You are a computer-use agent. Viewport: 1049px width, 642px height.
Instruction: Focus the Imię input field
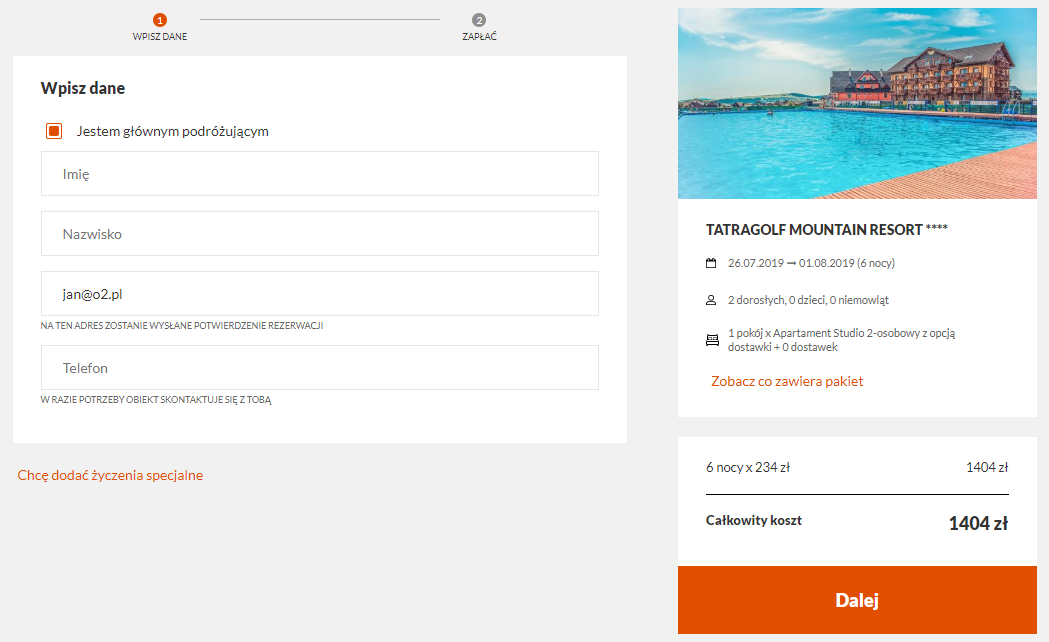tap(320, 174)
